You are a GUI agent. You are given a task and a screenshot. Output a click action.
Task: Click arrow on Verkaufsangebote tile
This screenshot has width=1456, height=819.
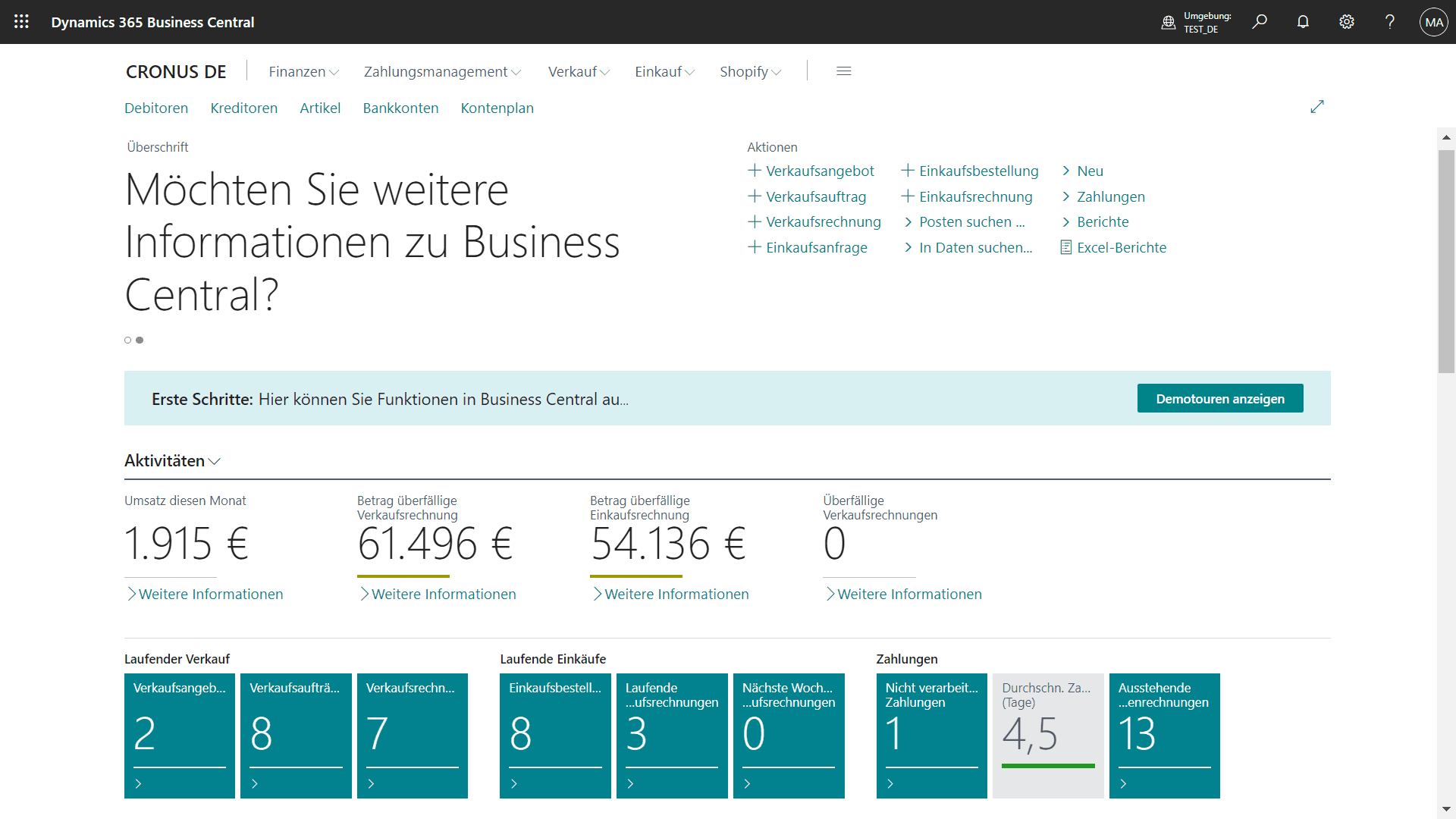138,783
